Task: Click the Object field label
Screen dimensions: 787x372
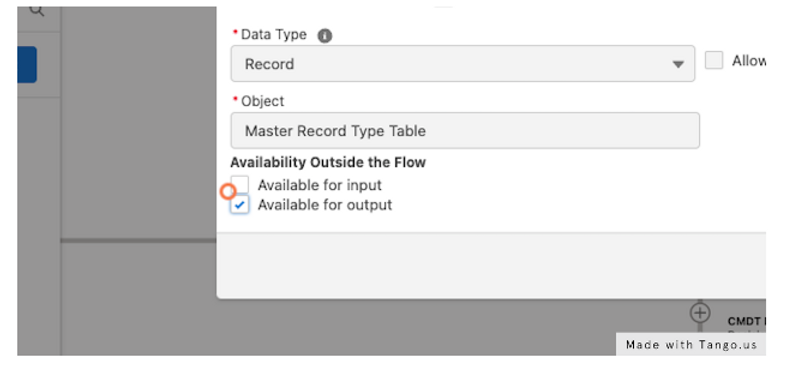Action: [263, 101]
